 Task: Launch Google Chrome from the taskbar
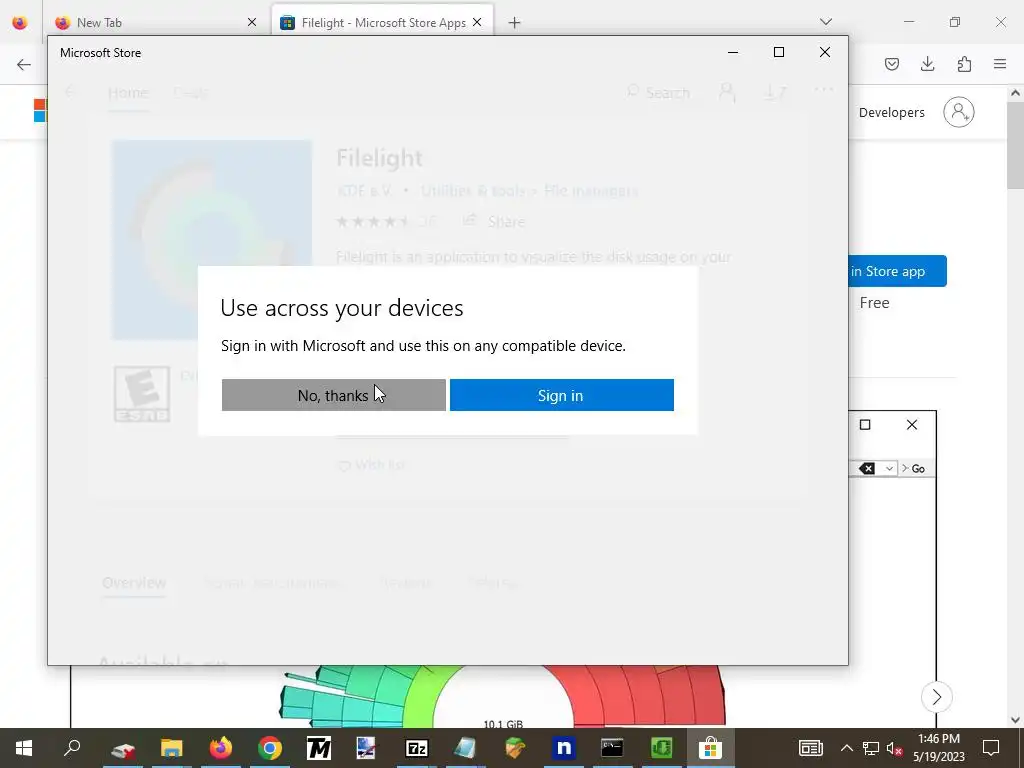click(270, 748)
